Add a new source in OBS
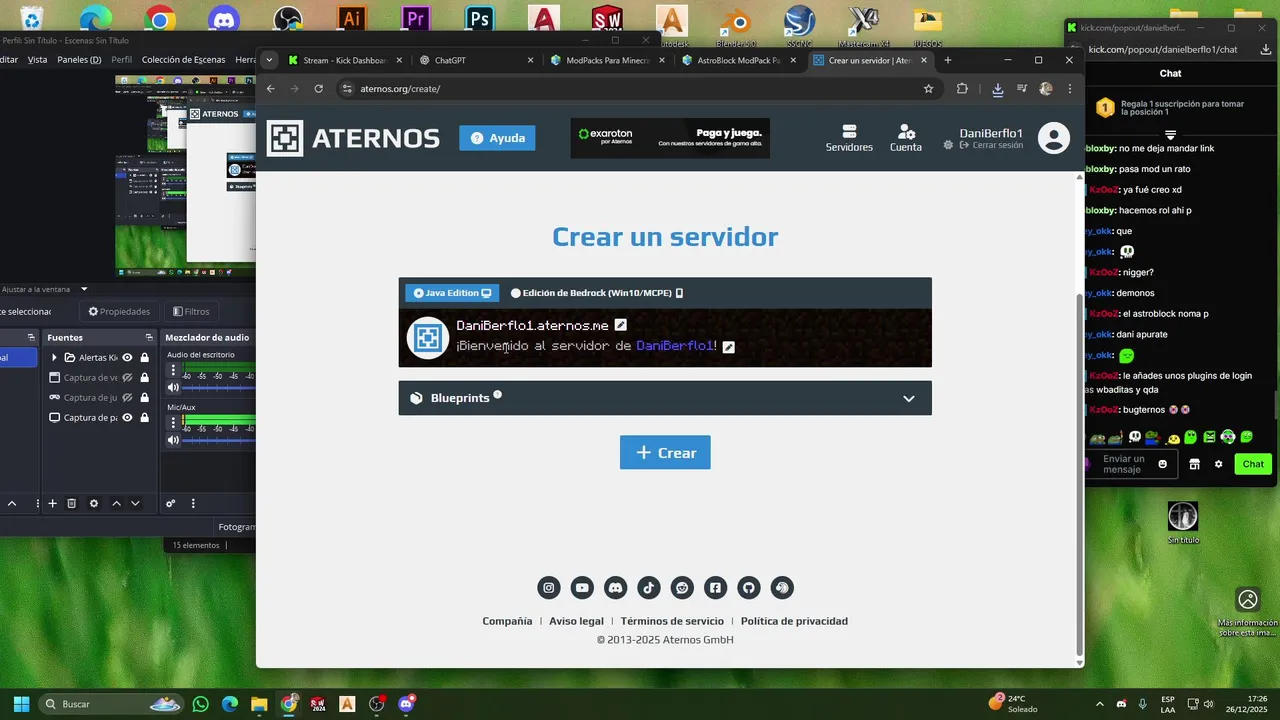Screen dimensions: 1280x720 point(52,503)
